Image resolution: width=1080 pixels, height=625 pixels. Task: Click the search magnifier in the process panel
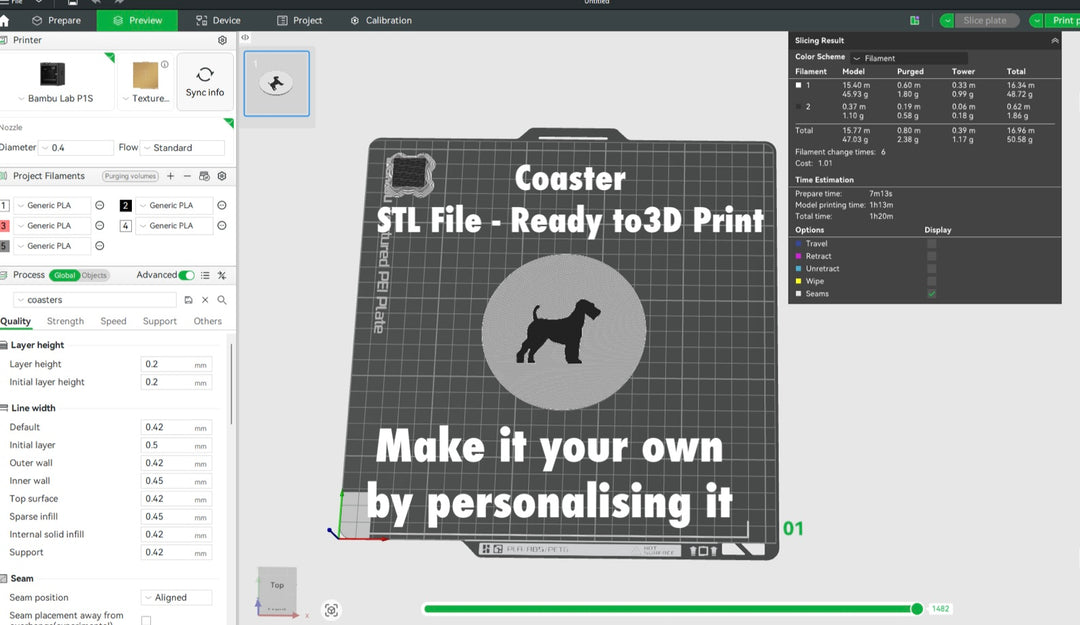[x=220, y=298]
